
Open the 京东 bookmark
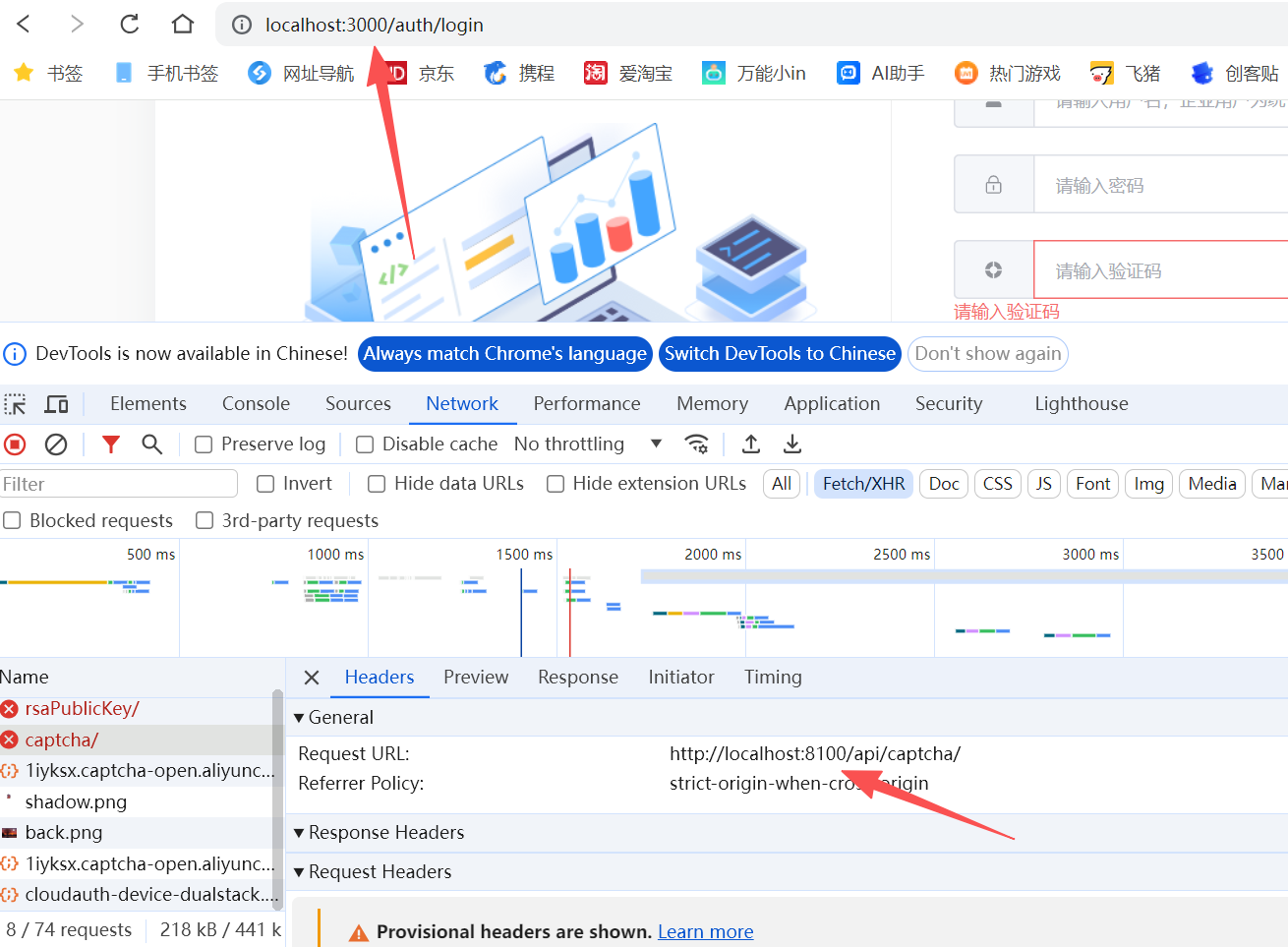422,73
